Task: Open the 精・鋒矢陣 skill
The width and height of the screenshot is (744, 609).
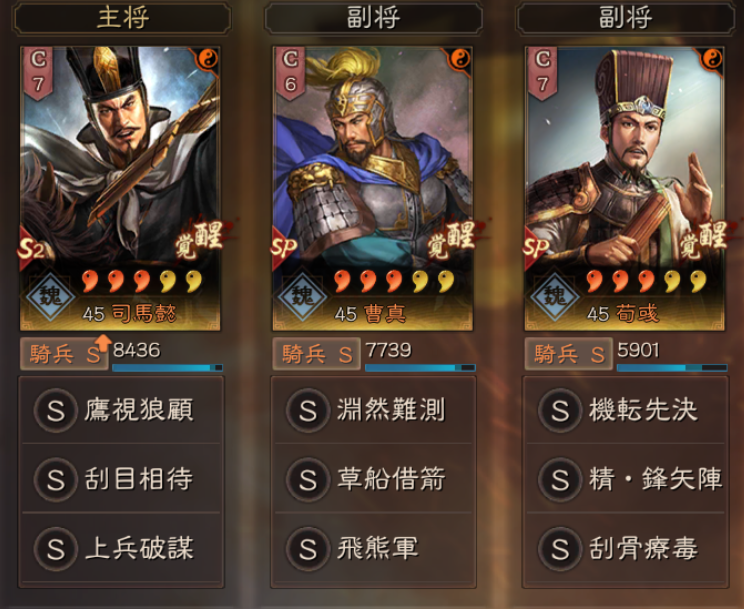Action: click(x=626, y=478)
